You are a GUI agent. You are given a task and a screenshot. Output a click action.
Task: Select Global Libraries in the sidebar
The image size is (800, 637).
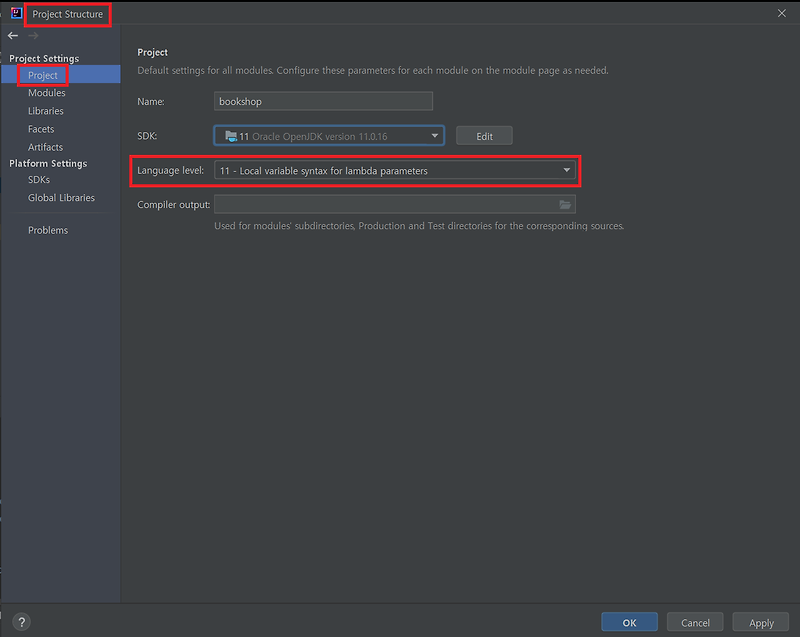62,197
